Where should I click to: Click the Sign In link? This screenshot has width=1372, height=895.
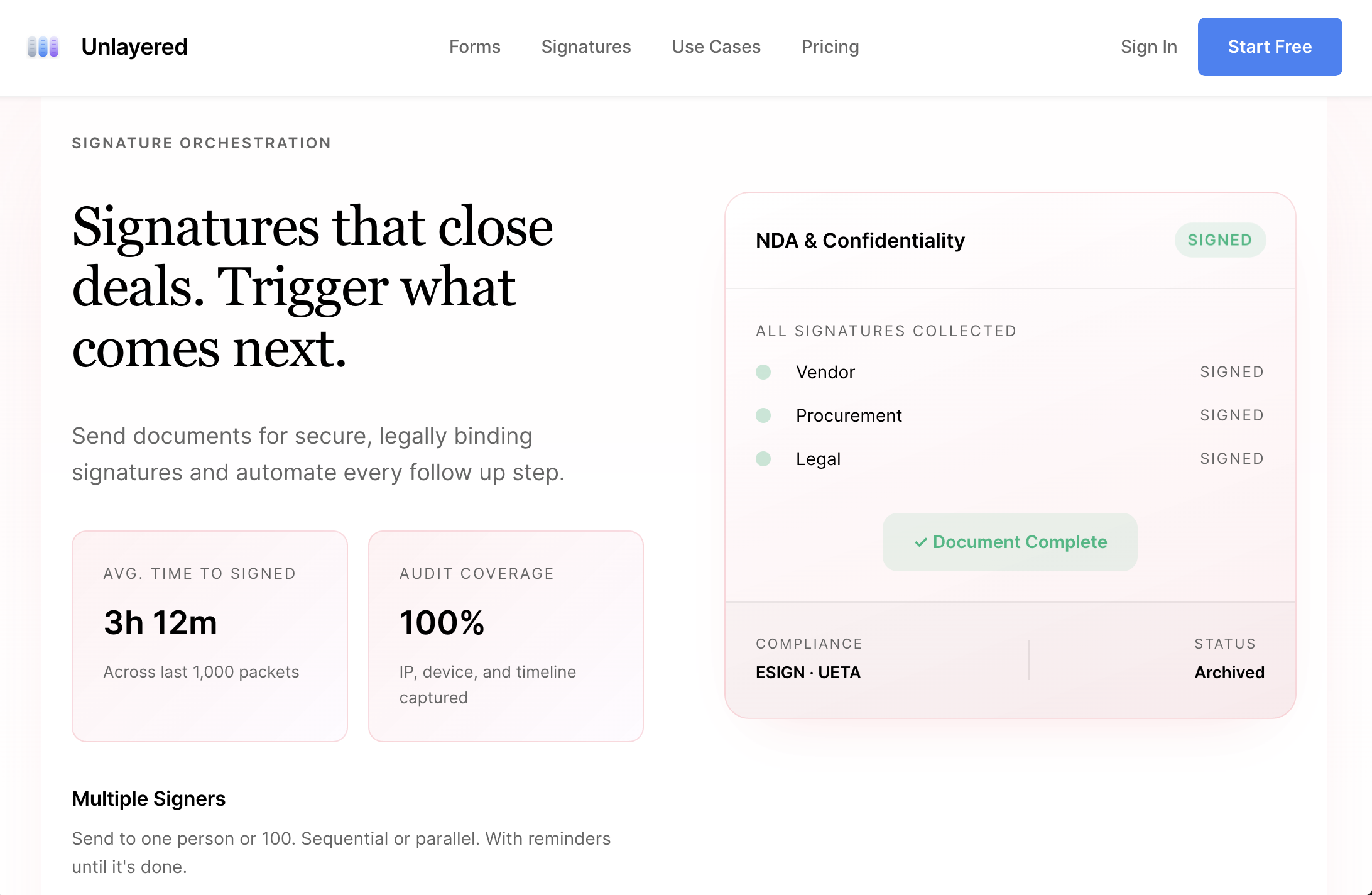point(1148,47)
